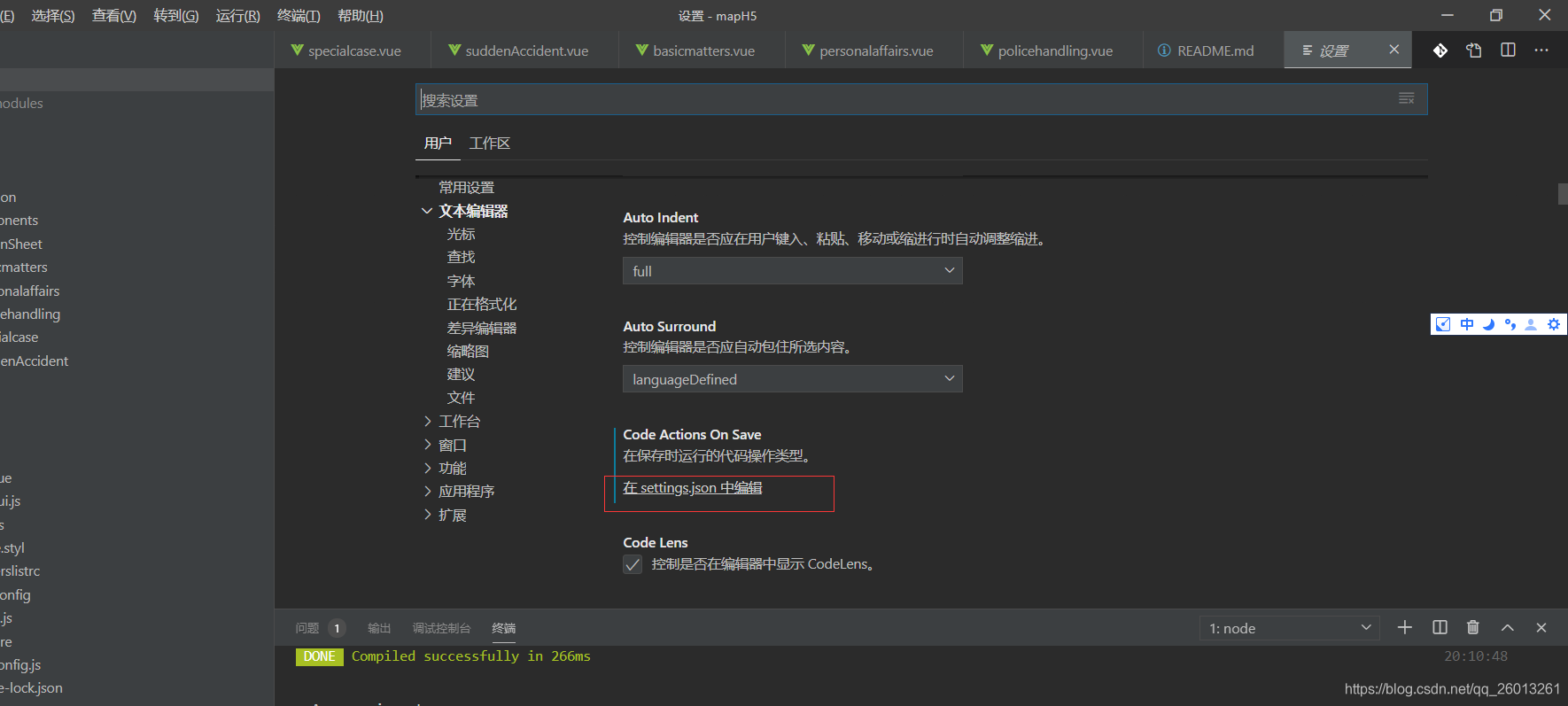Select 缩略图 in settings tree
1568x706 pixels.
pos(468,351)
